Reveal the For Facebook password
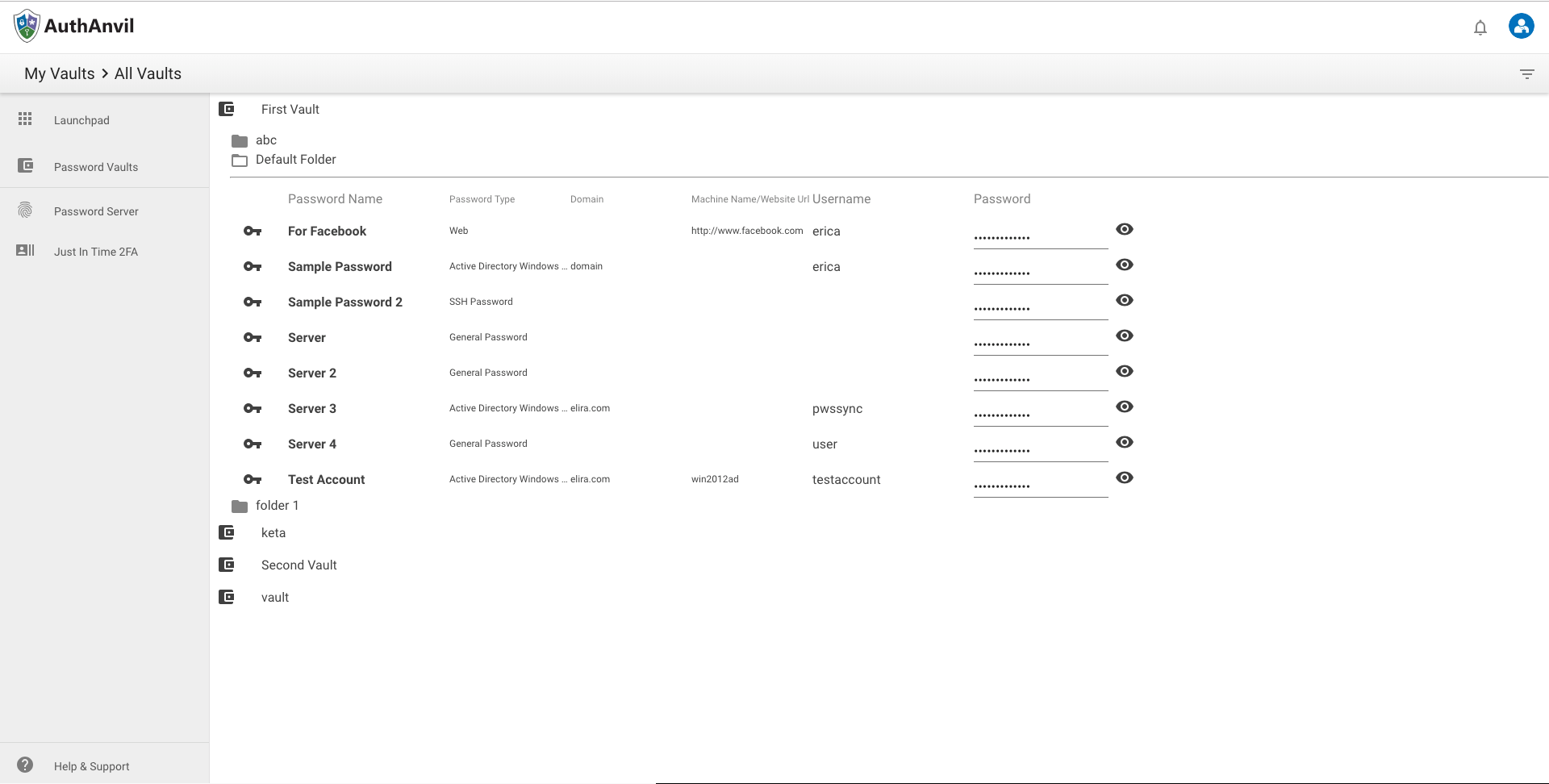This screenshot has height=784, width=1549. (x=1125, y=229)
